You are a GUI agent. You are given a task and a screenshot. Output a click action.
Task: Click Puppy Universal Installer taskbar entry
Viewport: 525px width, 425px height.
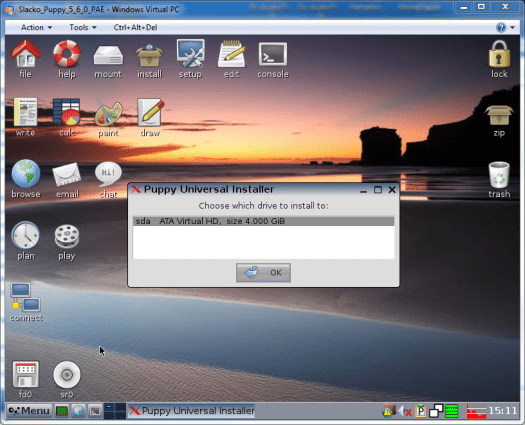(191, 411)
